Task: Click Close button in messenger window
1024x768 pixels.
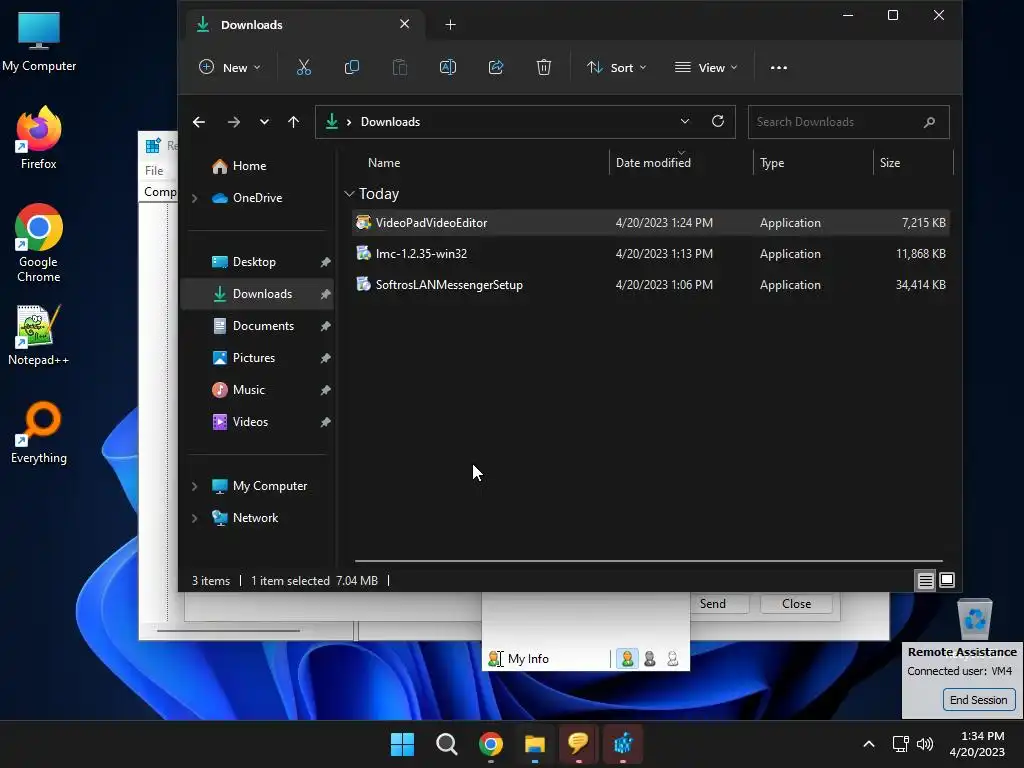Action: click(x=797, y=604)
